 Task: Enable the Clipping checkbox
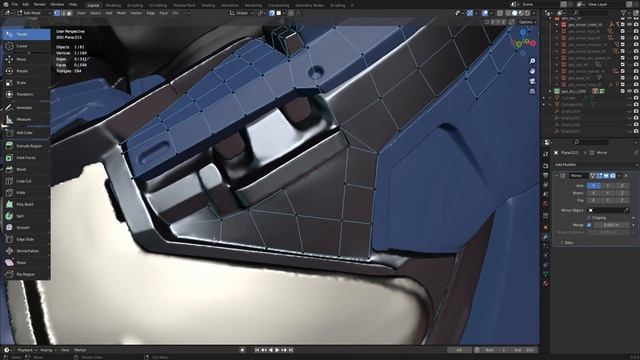589,218
